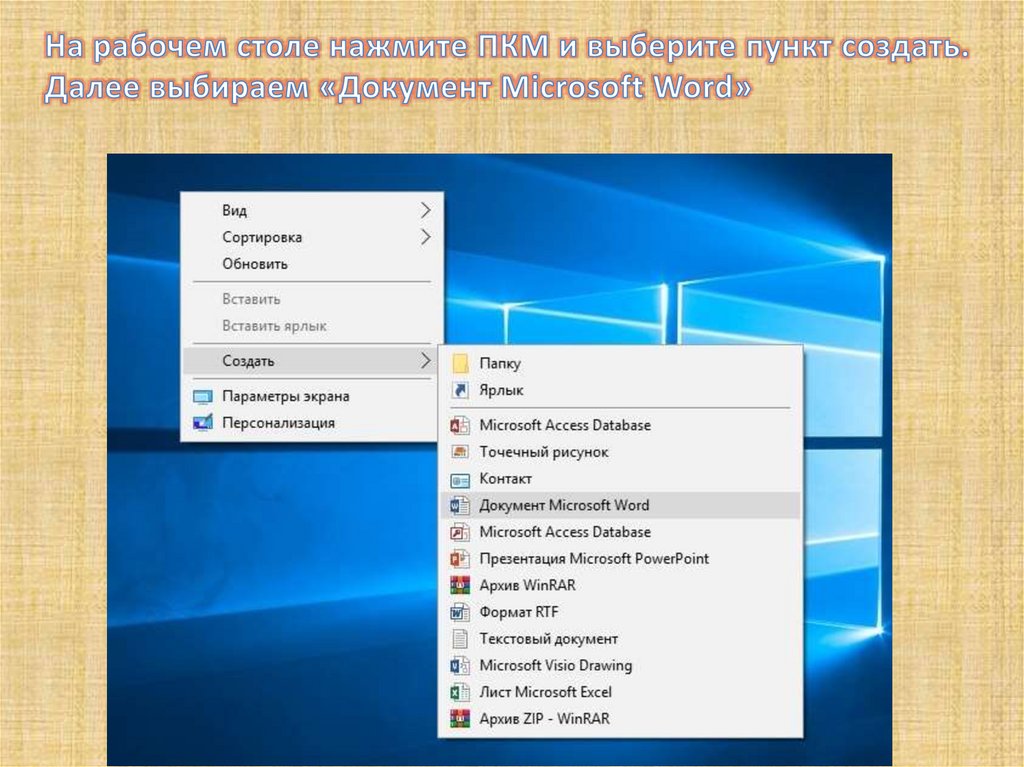
Task: Click the Excel icon beside Лист Microsoft Excel
Action: 460,692
